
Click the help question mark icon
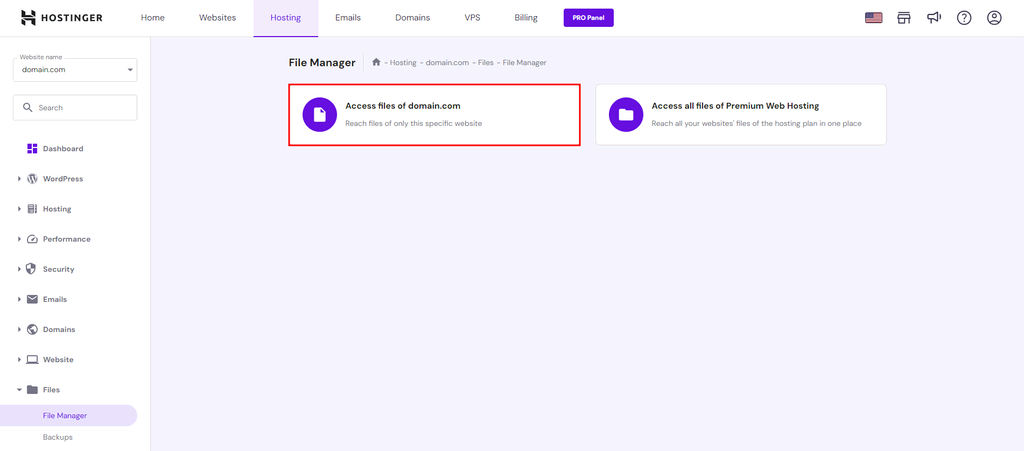(964, 18)
